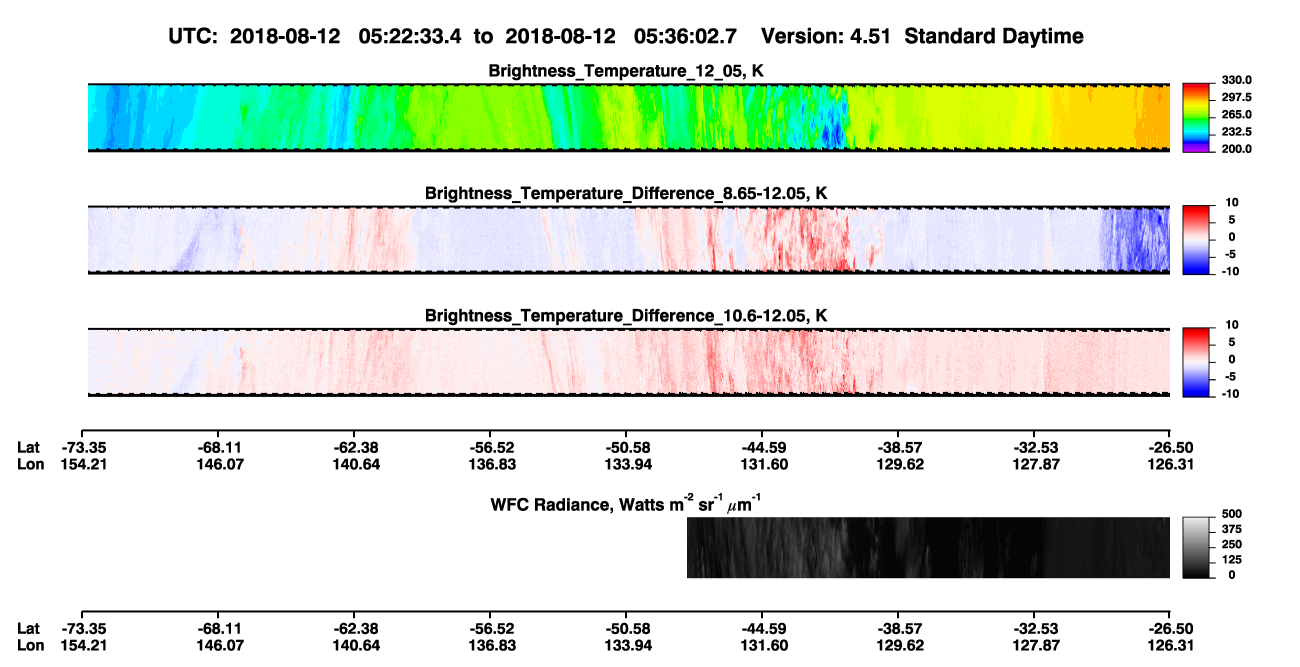The width and height of the screenshot is (1300, 667).
Task: Click the 'Lon' label of the axis below WFC panel
Action: 30,645
